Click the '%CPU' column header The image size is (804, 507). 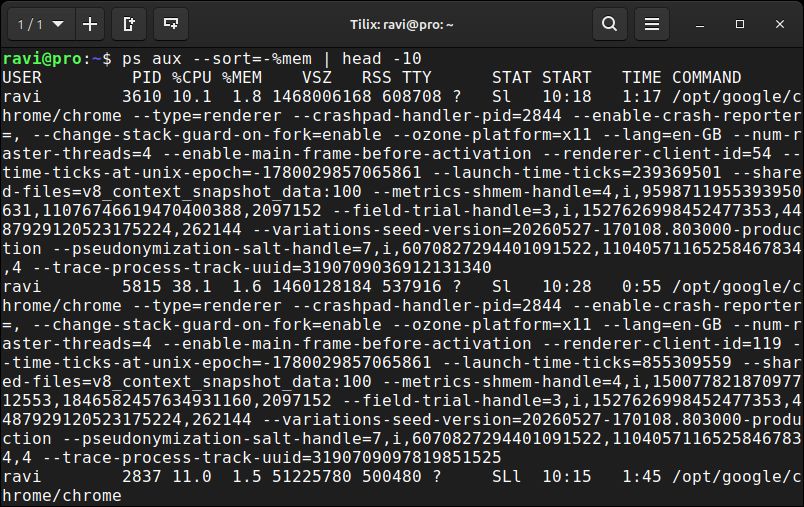192,78
